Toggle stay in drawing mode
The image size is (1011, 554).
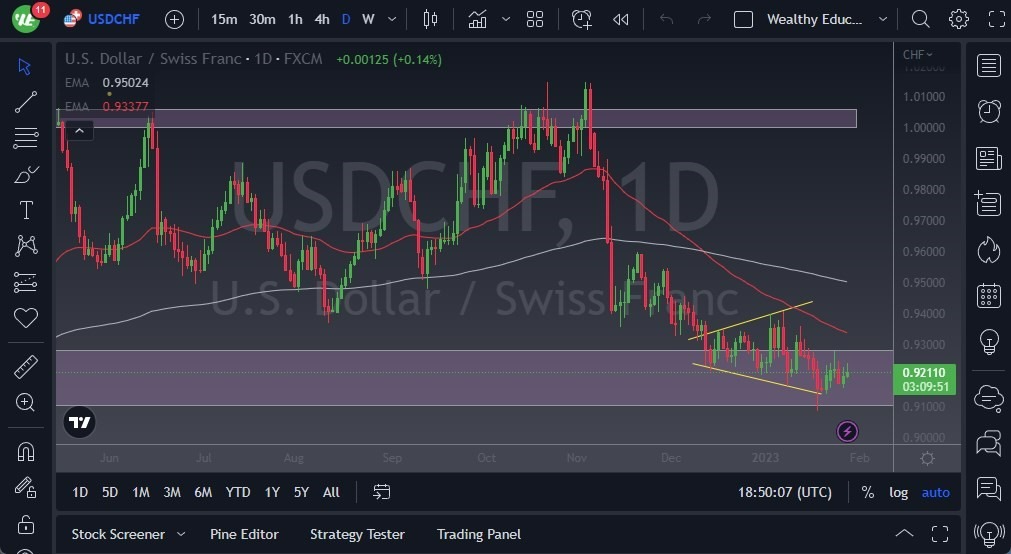[x=26, y=488]
